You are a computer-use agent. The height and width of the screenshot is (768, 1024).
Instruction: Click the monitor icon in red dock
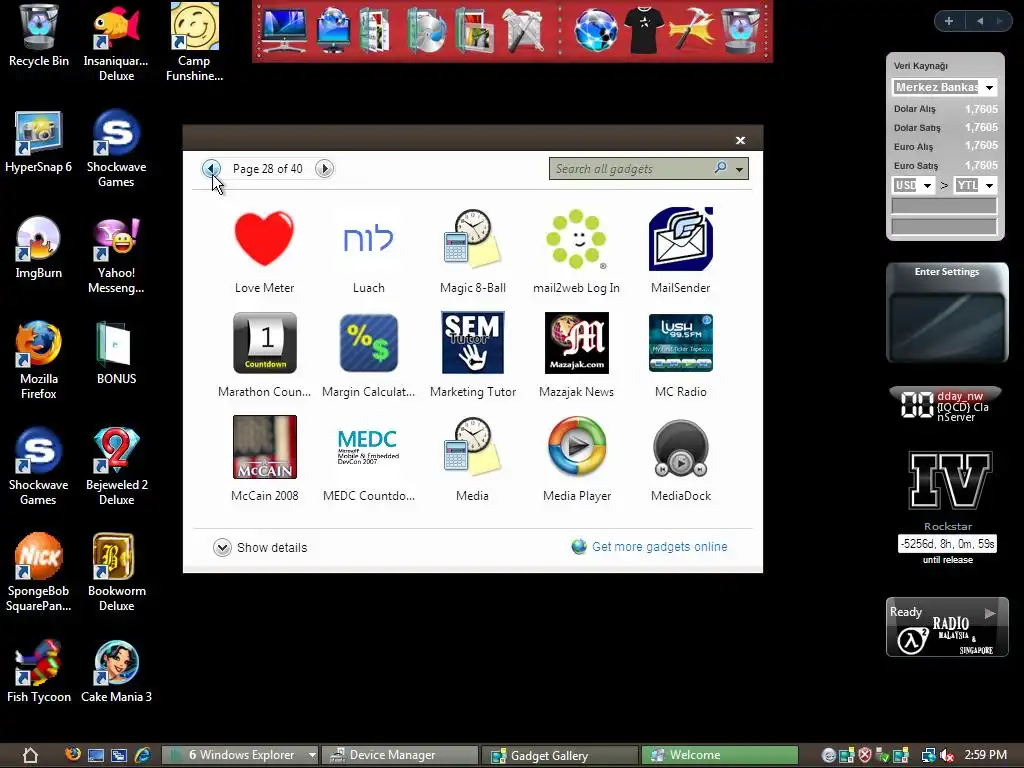tap(283, 29)
